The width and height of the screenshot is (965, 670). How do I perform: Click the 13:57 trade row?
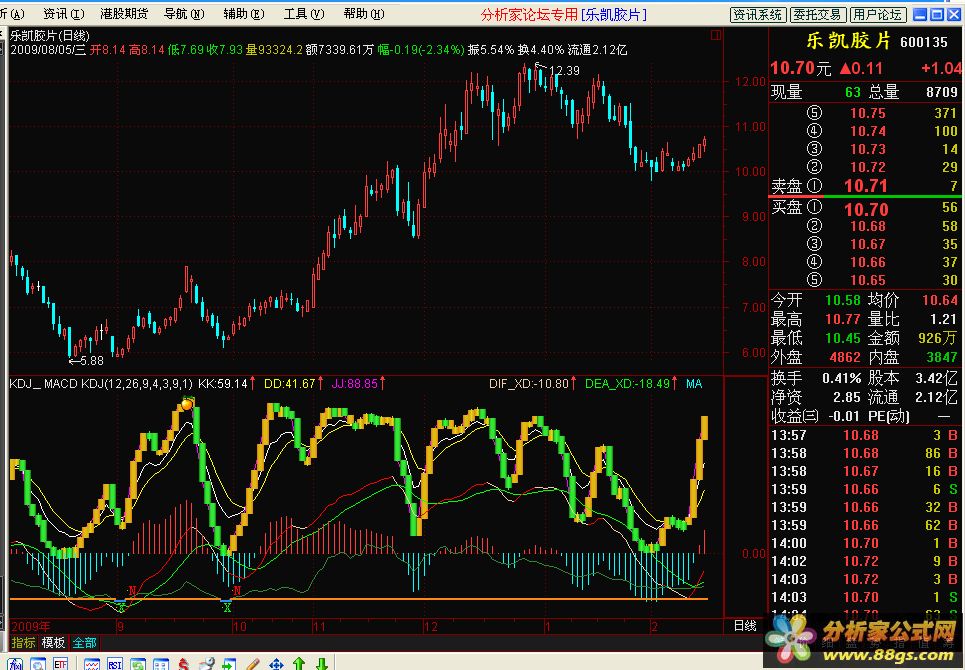coord(865,436)
